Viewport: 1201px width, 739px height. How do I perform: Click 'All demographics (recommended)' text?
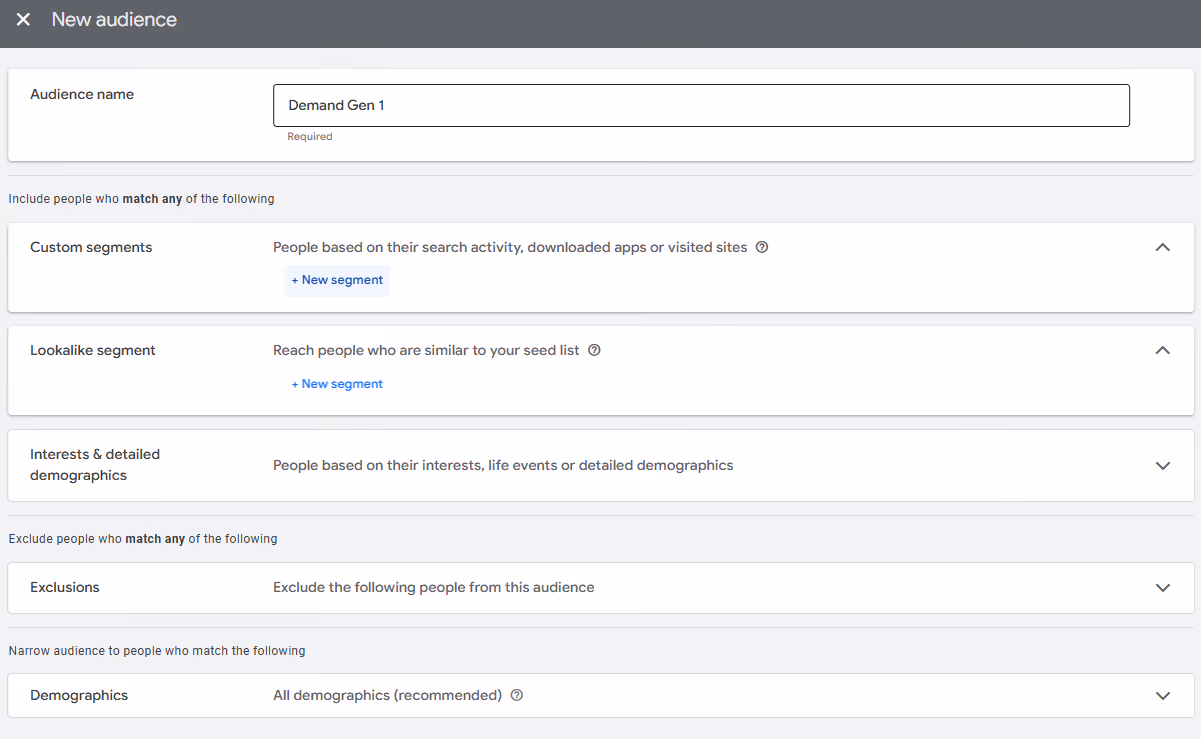pos(387,695)
